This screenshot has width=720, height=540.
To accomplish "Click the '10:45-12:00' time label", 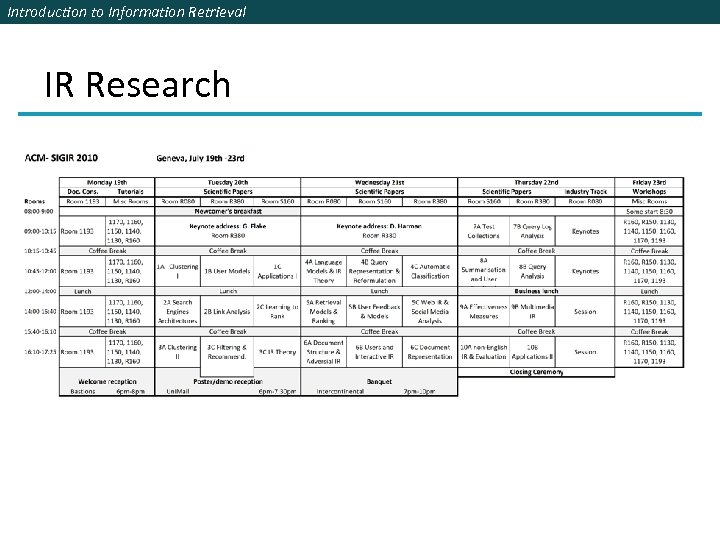I will (x=40, y=271).
